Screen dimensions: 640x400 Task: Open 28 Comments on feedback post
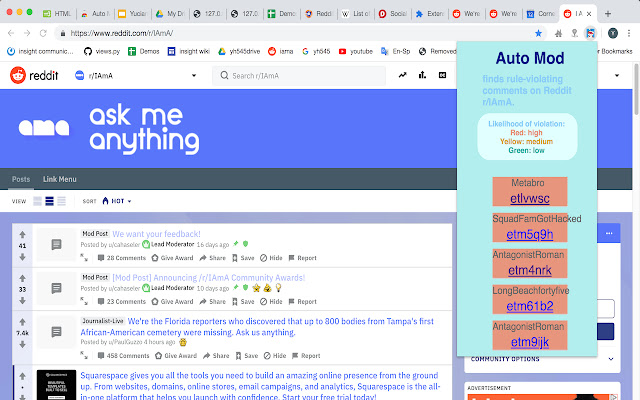pyautogui.click(x=122, y=258)
